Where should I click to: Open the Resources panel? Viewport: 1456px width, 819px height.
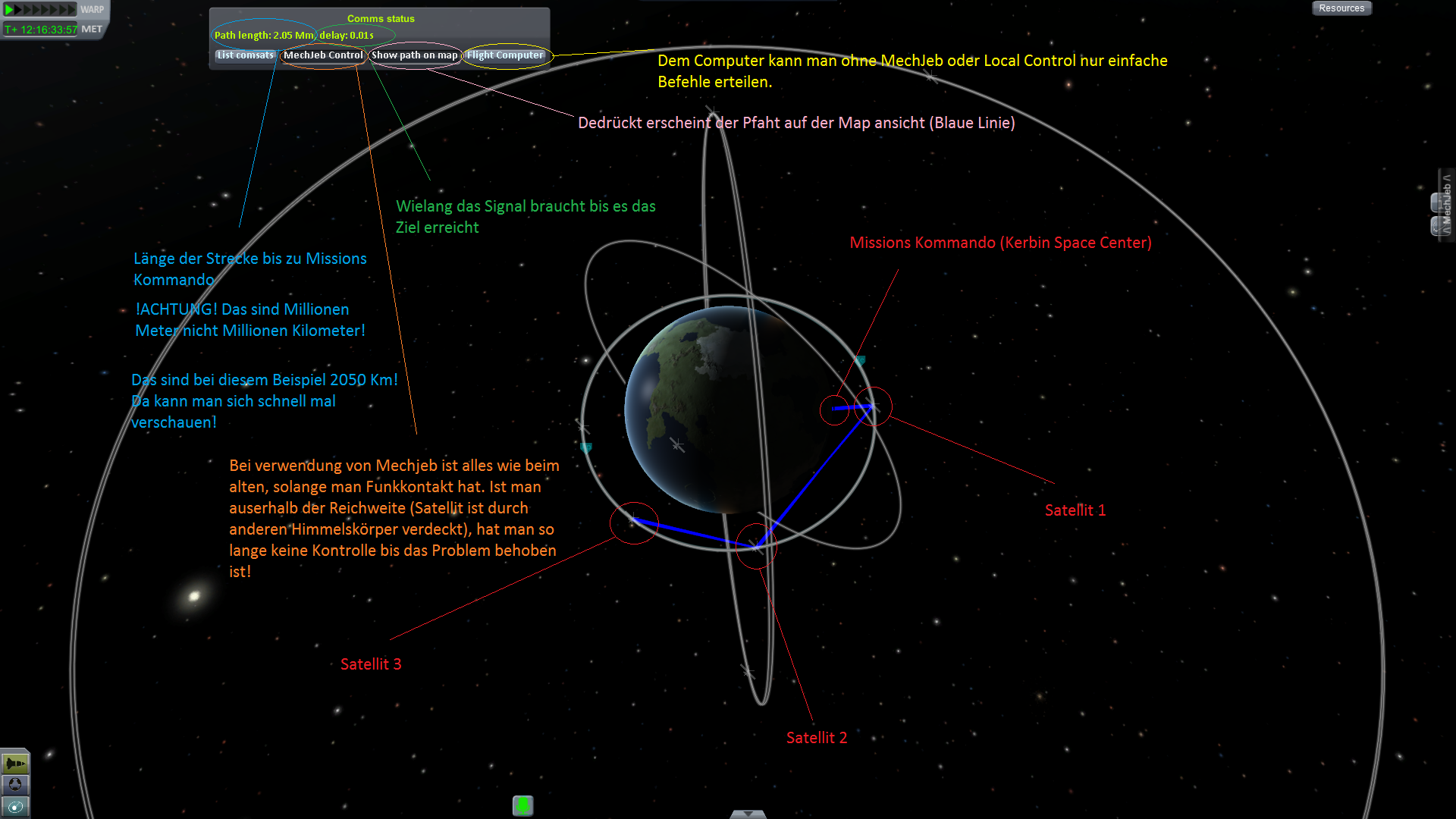pyautogui.click(x=1341, y=8)
